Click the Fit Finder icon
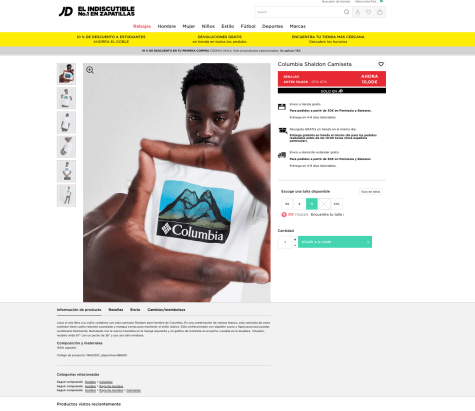This screenshot has width=475, height=411. pyautogui.click(x=284, y=214)
